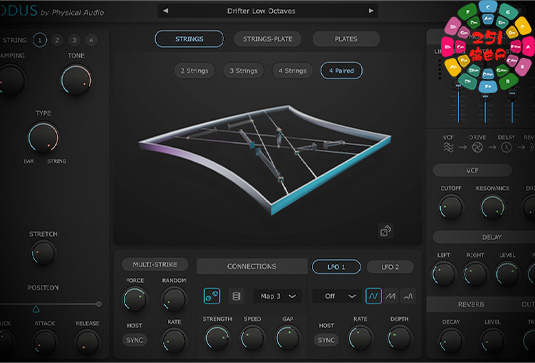Go to the previous preset arrow
This screenshot has height=363, width=535.
pos(165,11)
